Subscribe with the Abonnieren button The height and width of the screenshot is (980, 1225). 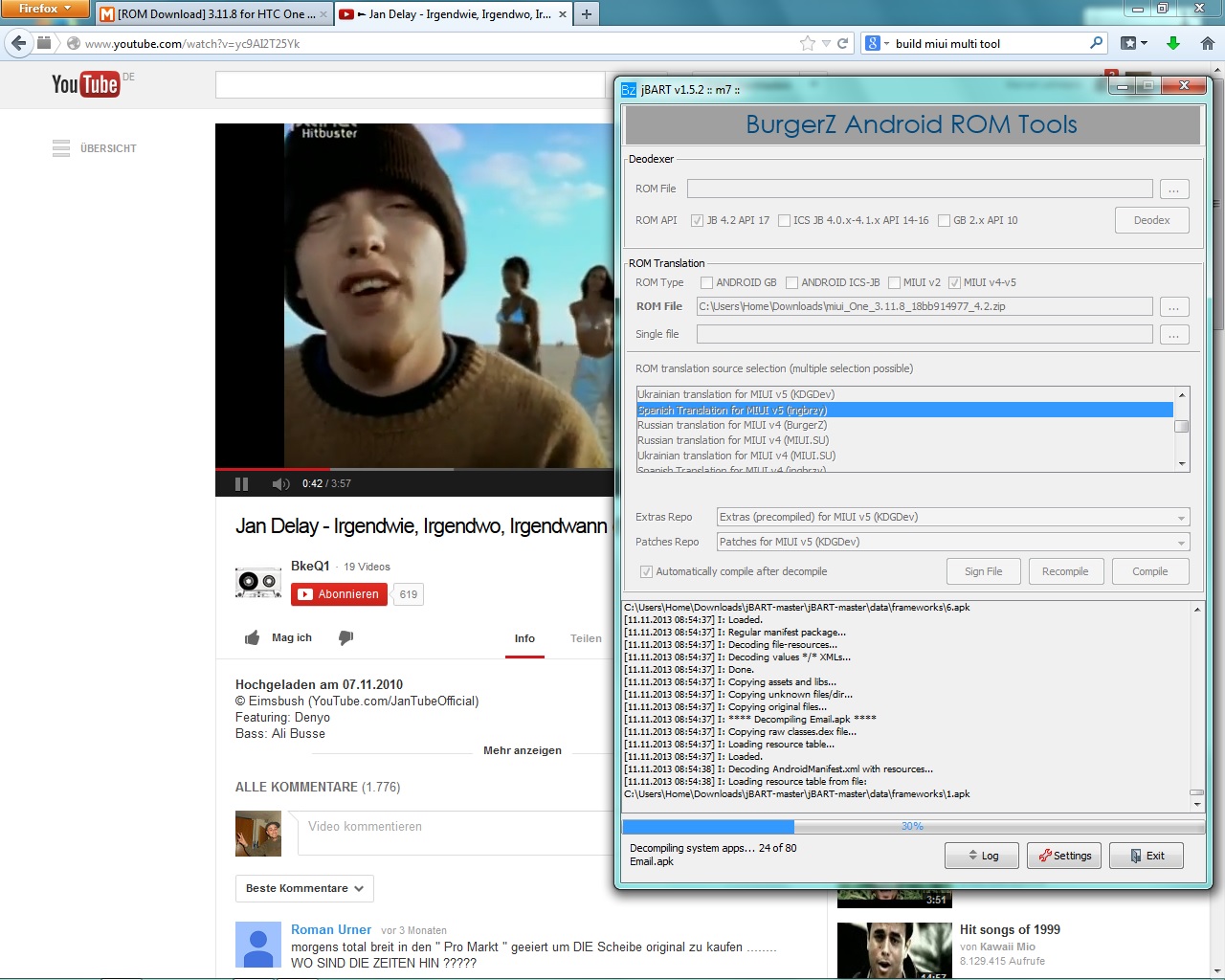tap(339, 594)
